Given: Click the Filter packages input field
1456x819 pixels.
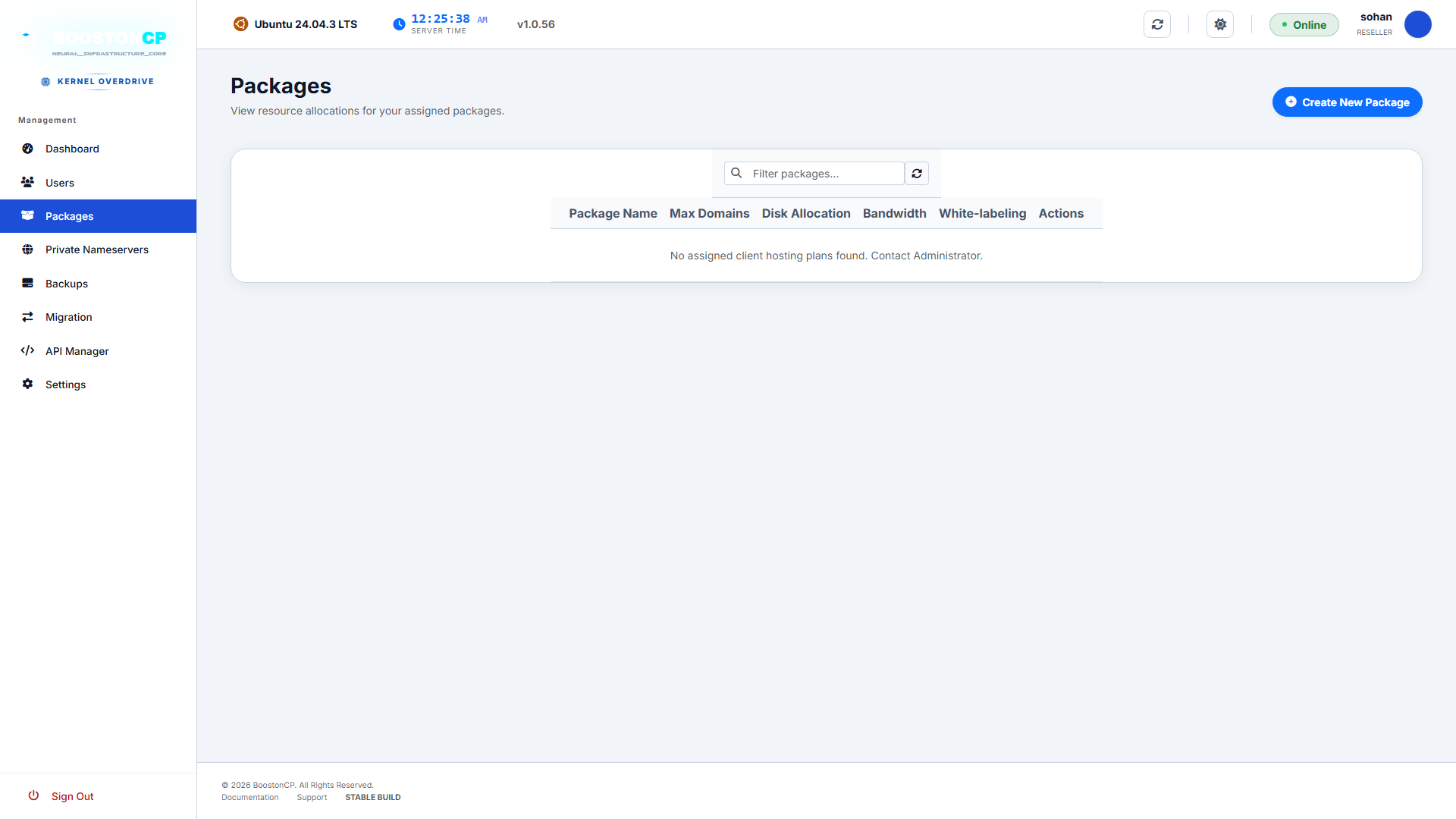Looking at the screenshot, I should [x=814, y=174].
